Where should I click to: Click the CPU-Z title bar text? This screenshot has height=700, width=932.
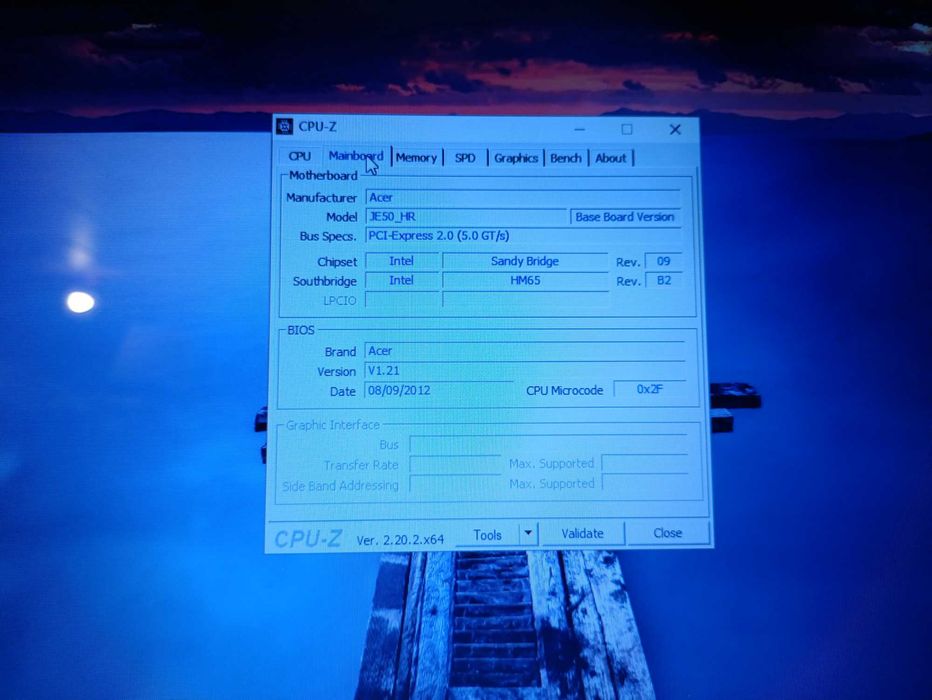317,127
